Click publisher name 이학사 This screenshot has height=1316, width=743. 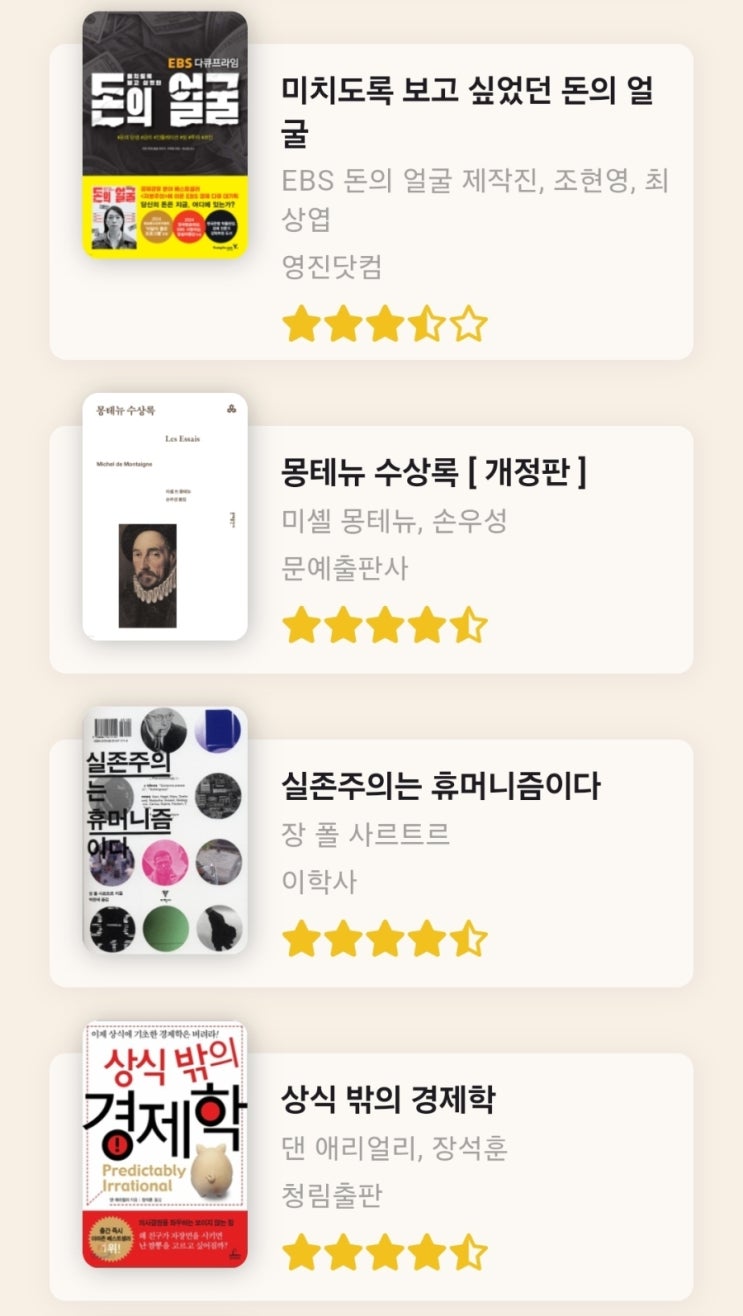pos(319,881)
